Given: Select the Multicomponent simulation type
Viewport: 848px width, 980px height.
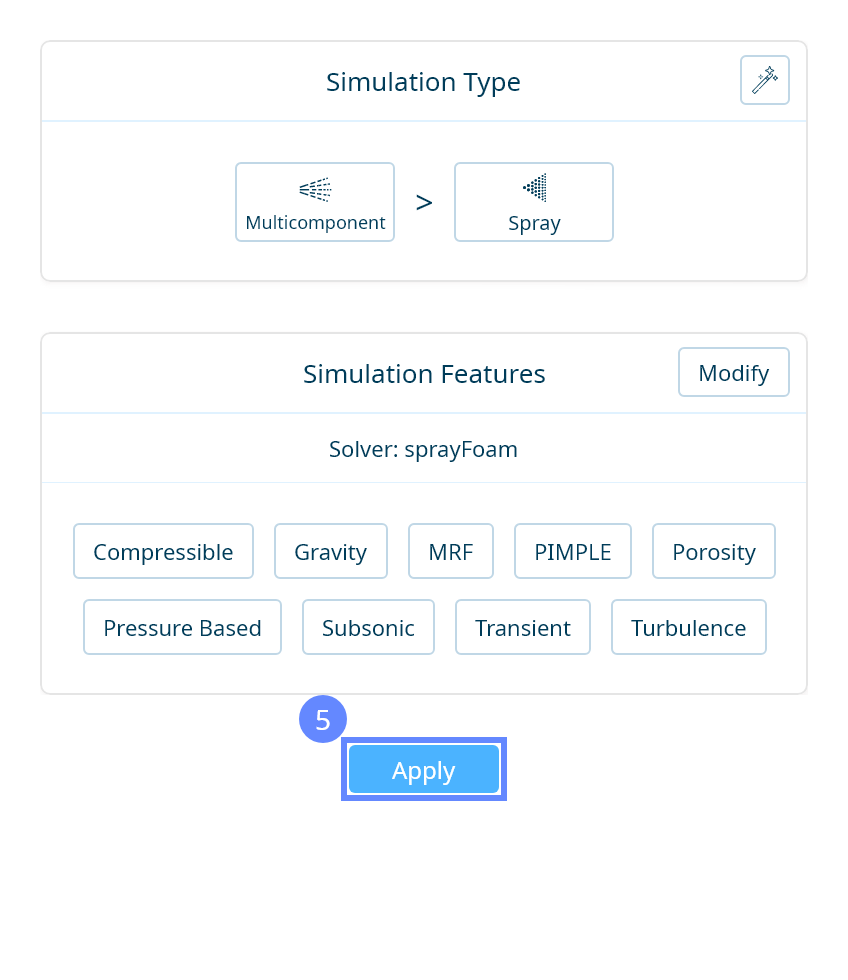Looking at the screenshot, I should point(315,202).
